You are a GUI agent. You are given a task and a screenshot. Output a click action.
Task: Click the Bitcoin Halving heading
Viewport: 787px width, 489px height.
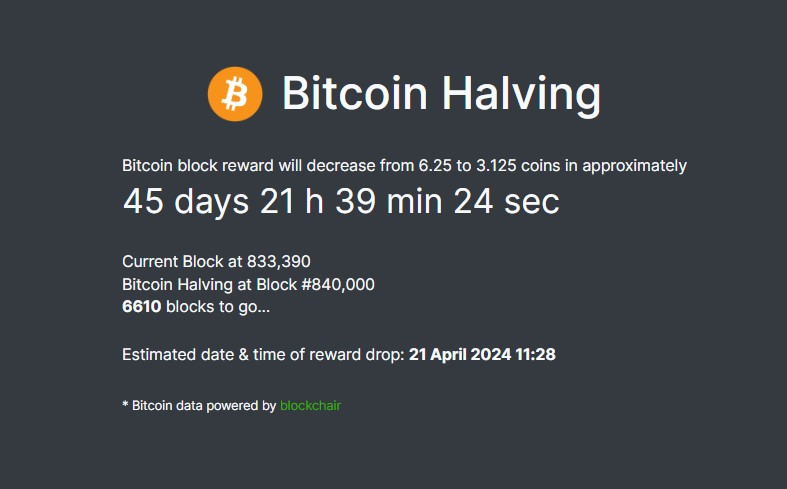pyautogui.click(x=441, y=94)
